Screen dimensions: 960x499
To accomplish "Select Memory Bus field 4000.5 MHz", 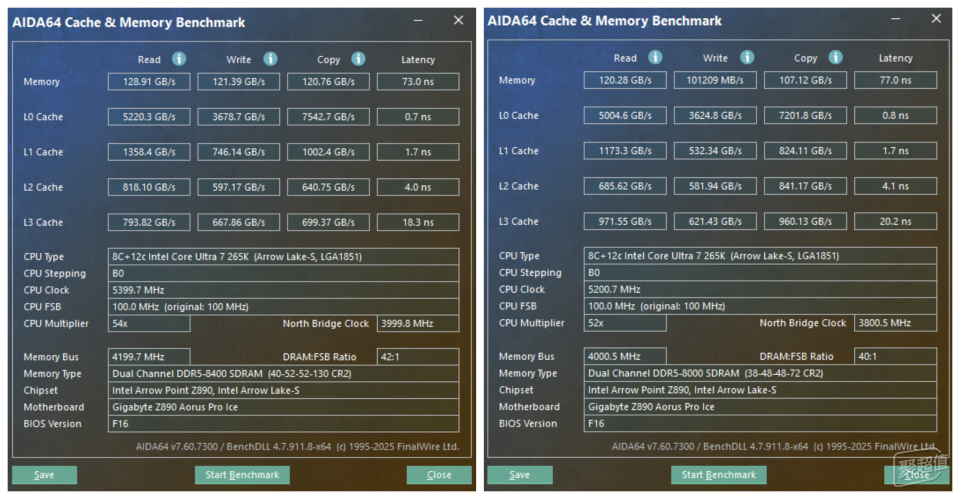I will [x=625, y=356].
